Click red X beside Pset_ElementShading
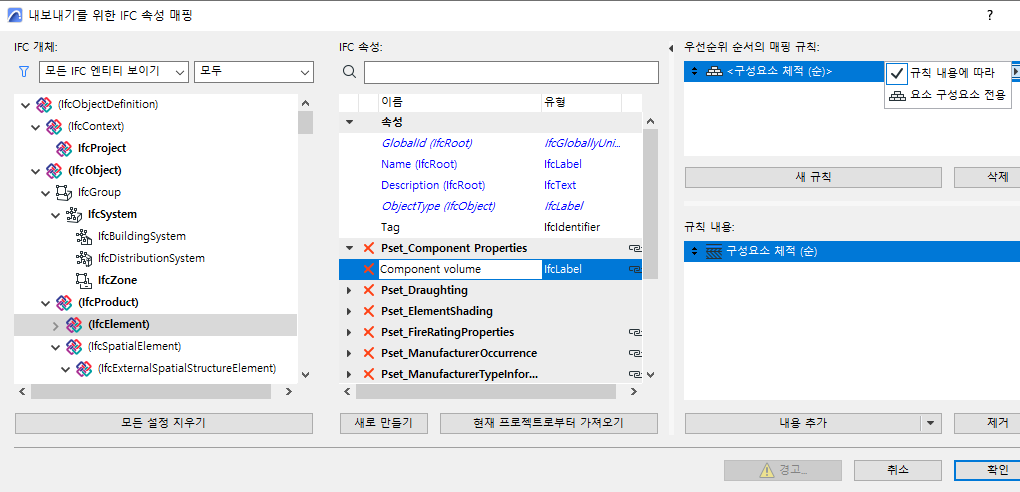The width and height of the screenshot is (1020, 492). point(369,311)
